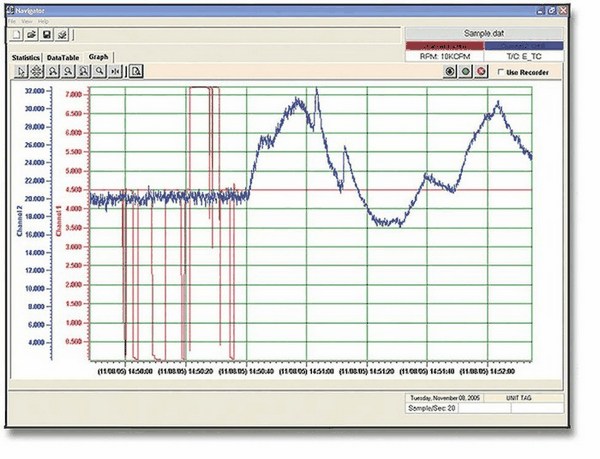Image resolution: width=600 pixels, height=459 pixels.
Task: Select the arrow pointer graph tool
Action: tap(19, 71)
